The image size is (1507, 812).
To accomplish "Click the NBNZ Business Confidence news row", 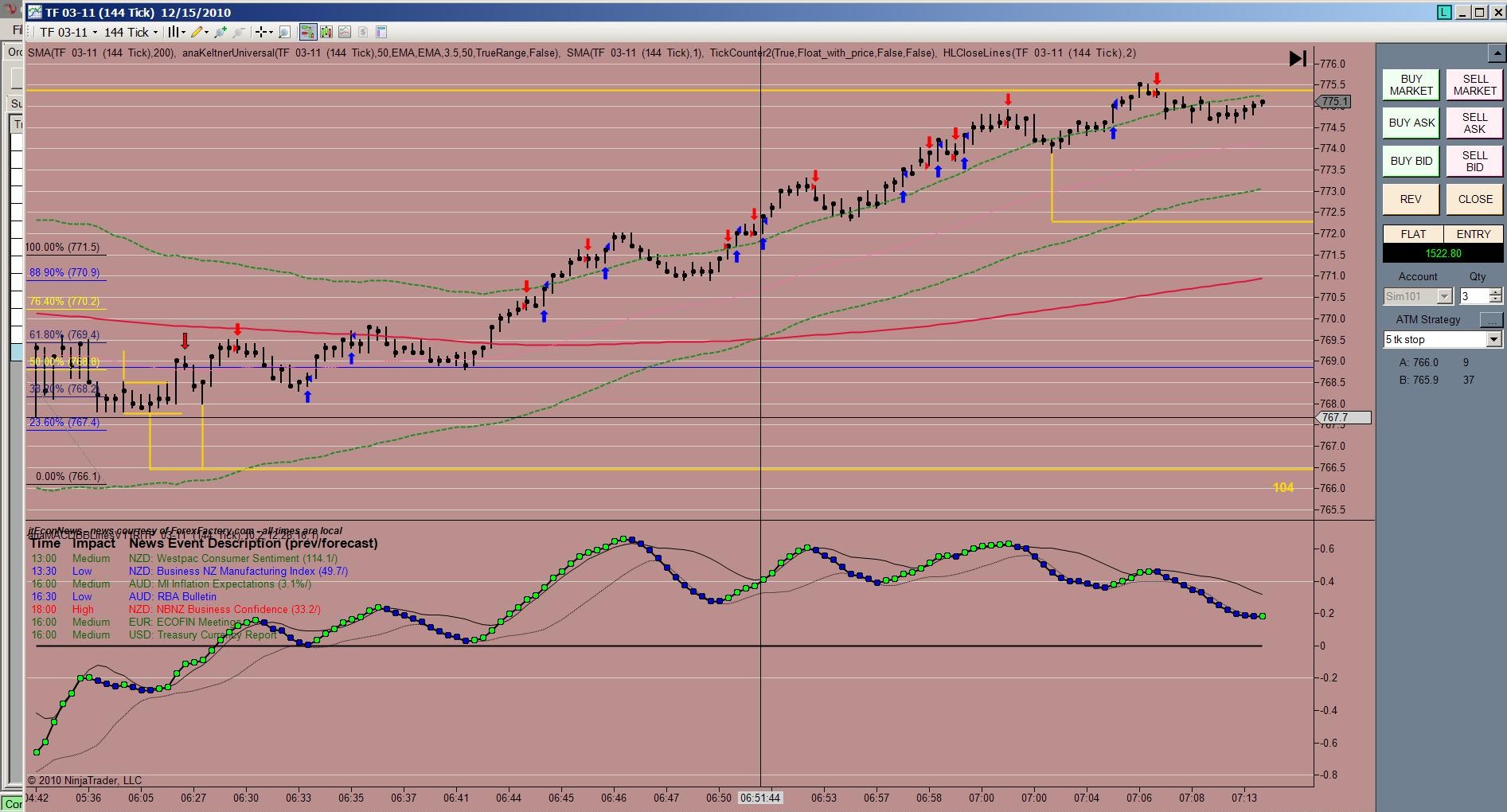I will point(176,610).
